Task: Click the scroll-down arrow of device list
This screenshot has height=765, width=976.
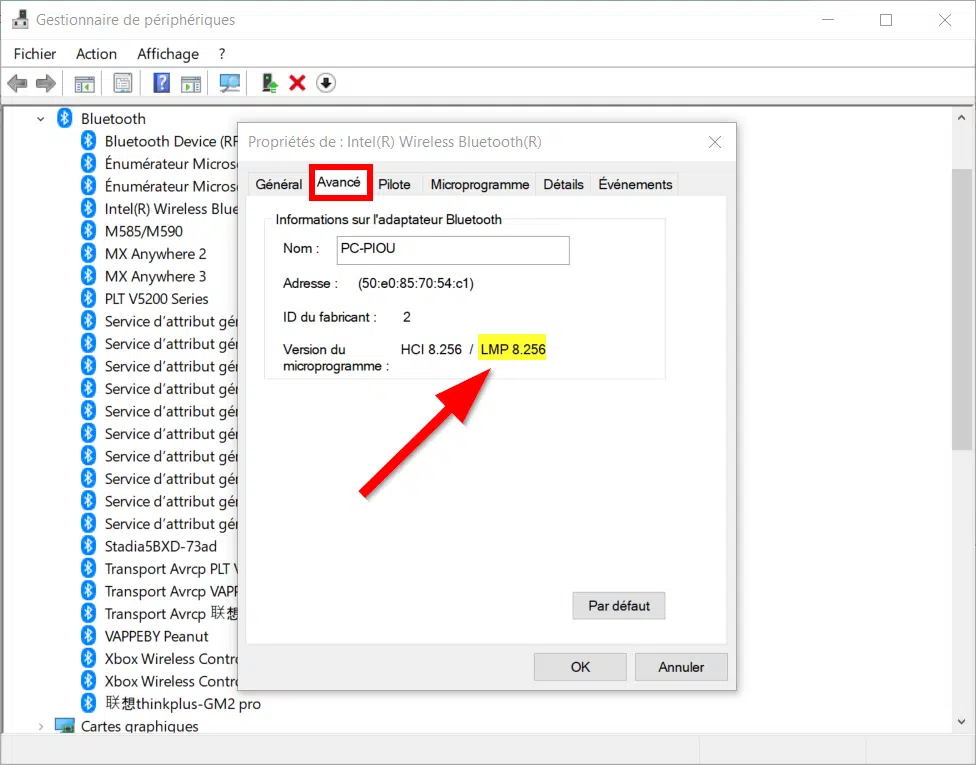Action: coord(961,722)
